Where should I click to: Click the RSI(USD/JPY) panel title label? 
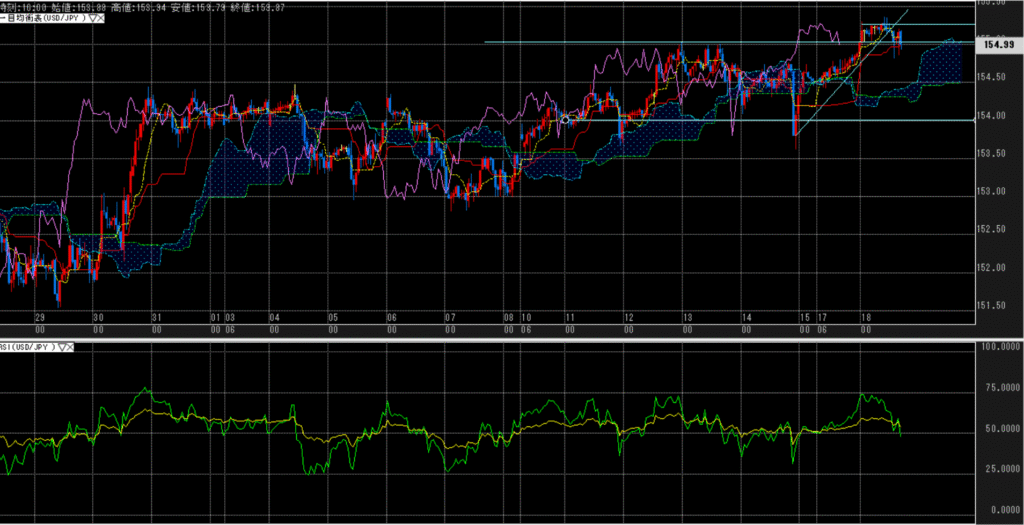point(27,347)
